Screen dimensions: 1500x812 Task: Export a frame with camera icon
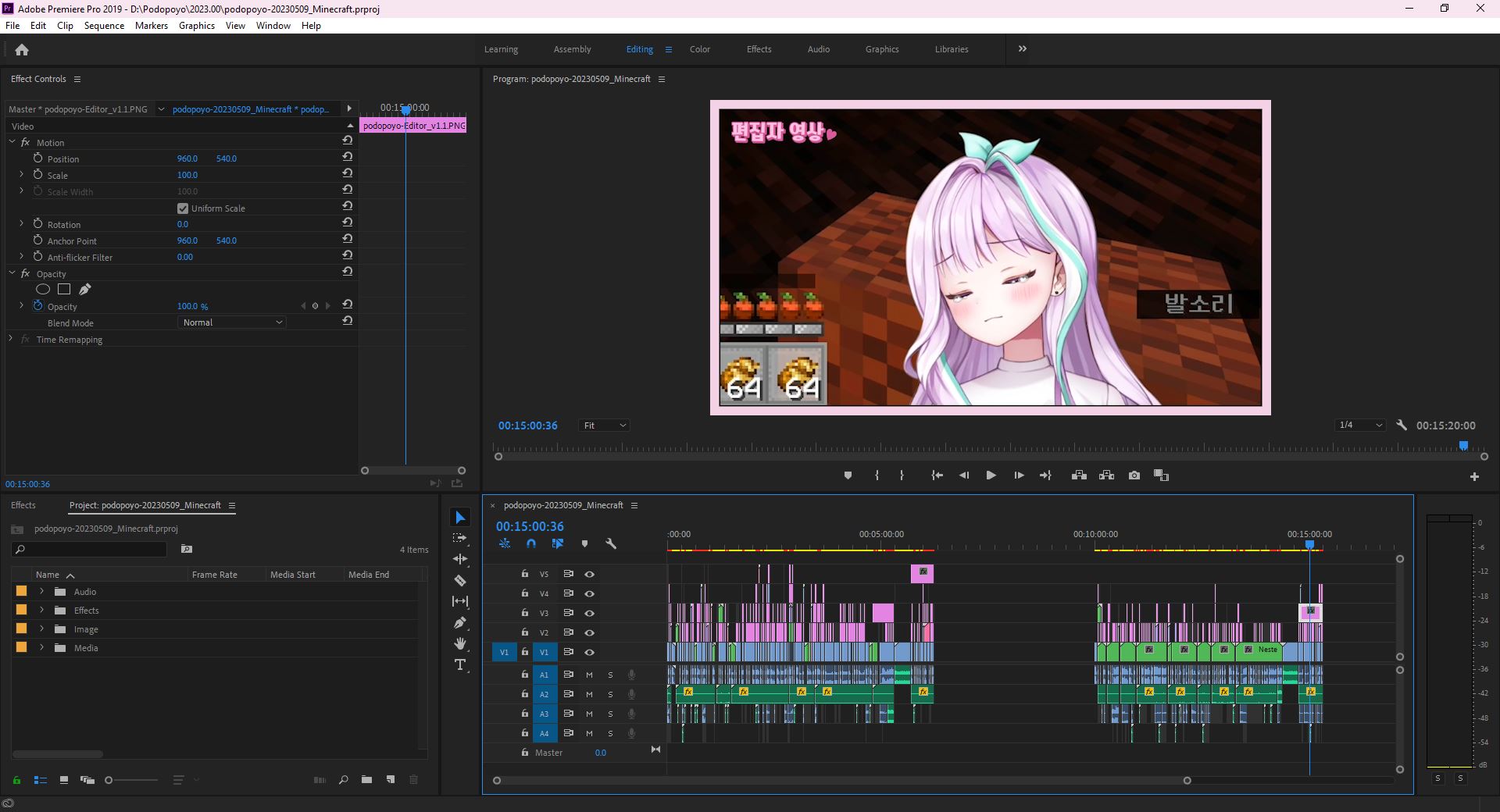click(1134, 475)
